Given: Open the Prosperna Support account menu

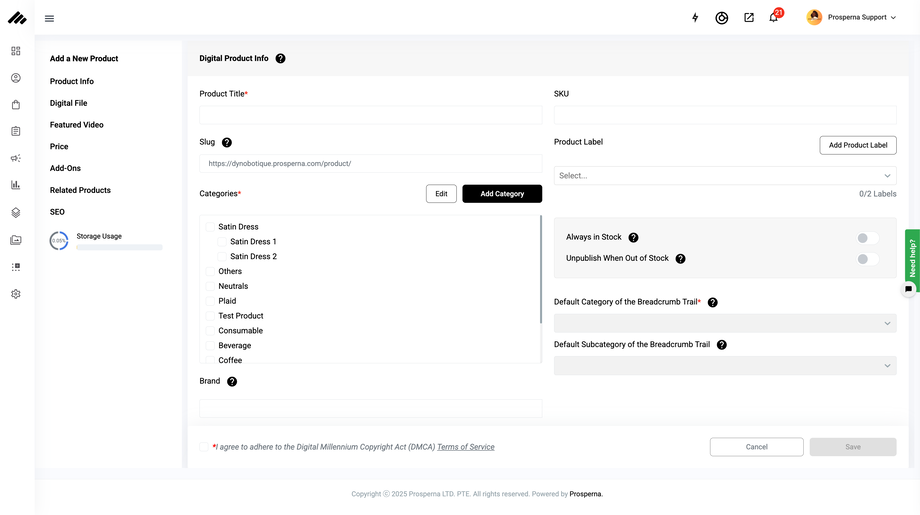Looking at the screenshot, I should (852, 18).
